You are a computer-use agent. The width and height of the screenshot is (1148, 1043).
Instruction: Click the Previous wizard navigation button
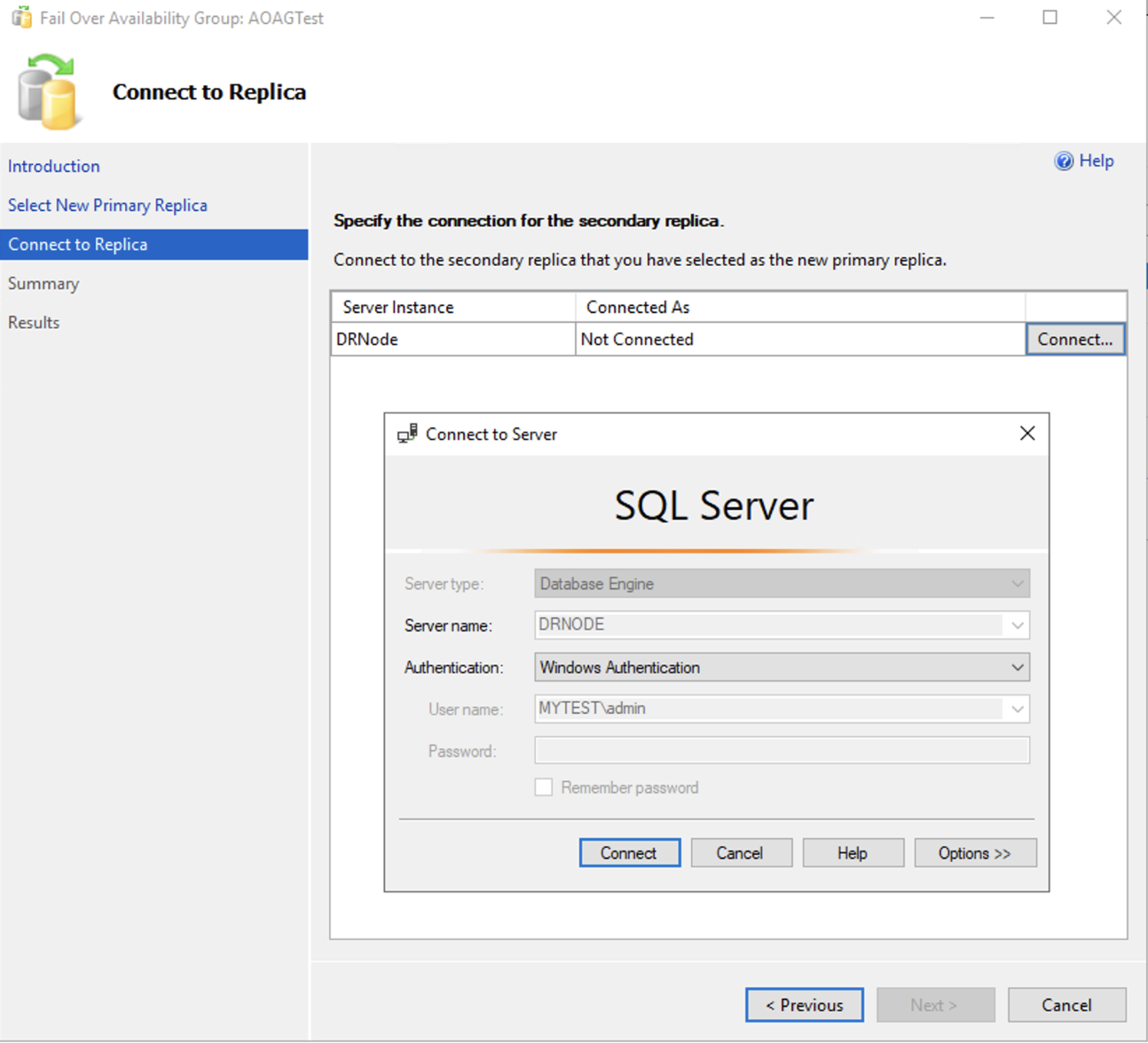pyautogui.click(x=804, y=1005)
